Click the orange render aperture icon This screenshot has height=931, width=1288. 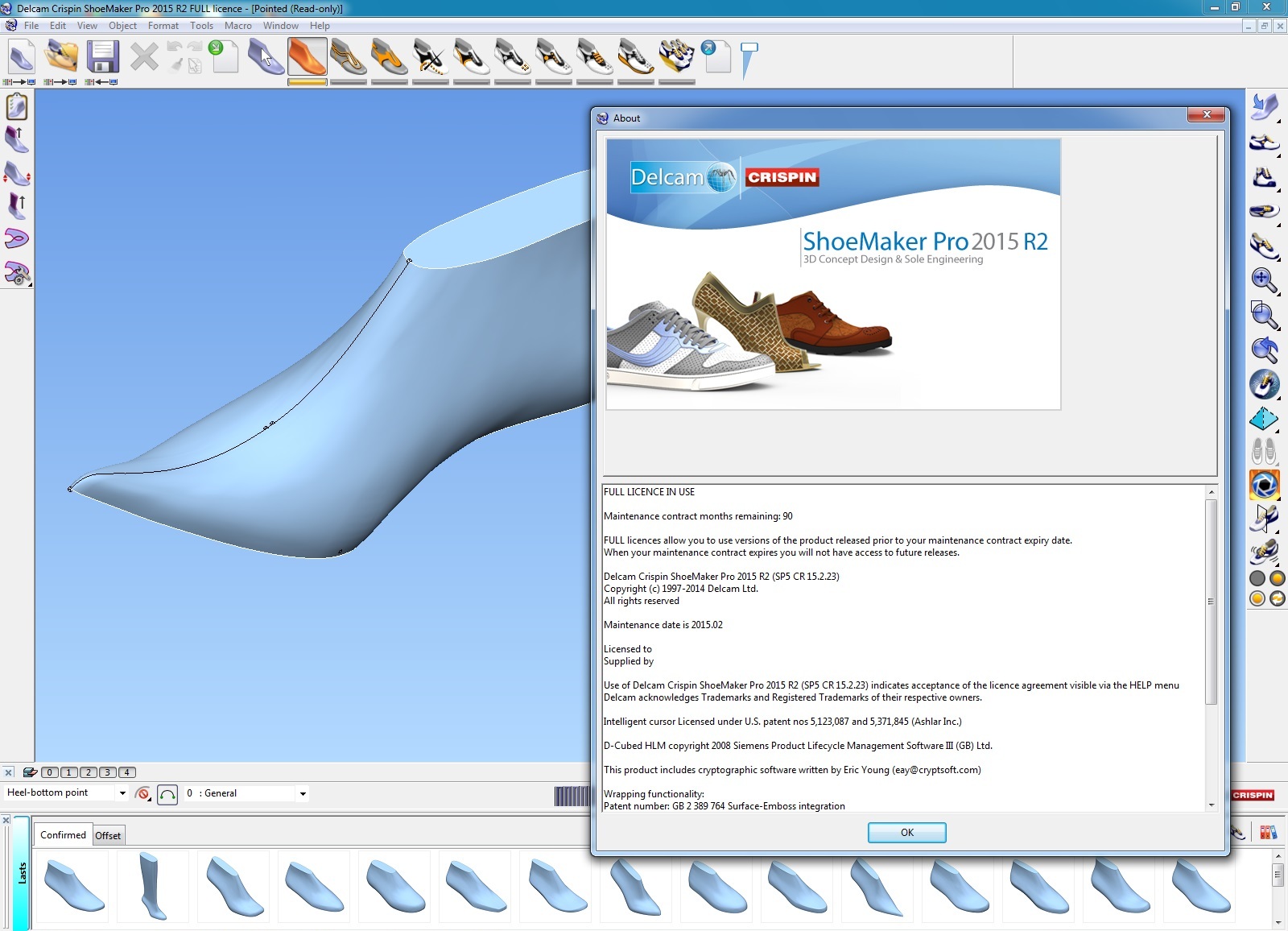(1265, 485)
